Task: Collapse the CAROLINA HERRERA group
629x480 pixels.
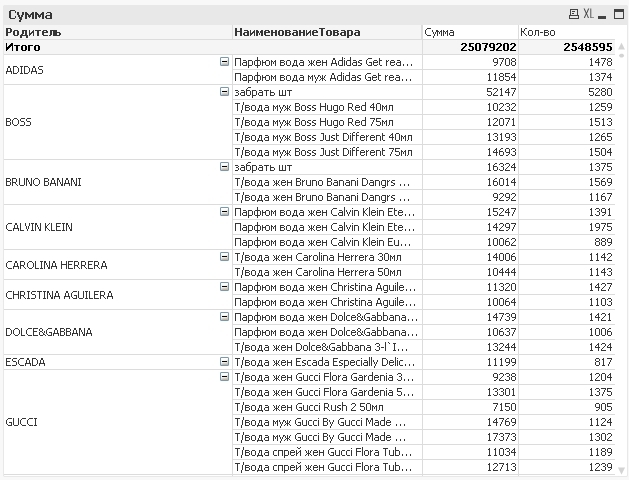Action: 224,257
